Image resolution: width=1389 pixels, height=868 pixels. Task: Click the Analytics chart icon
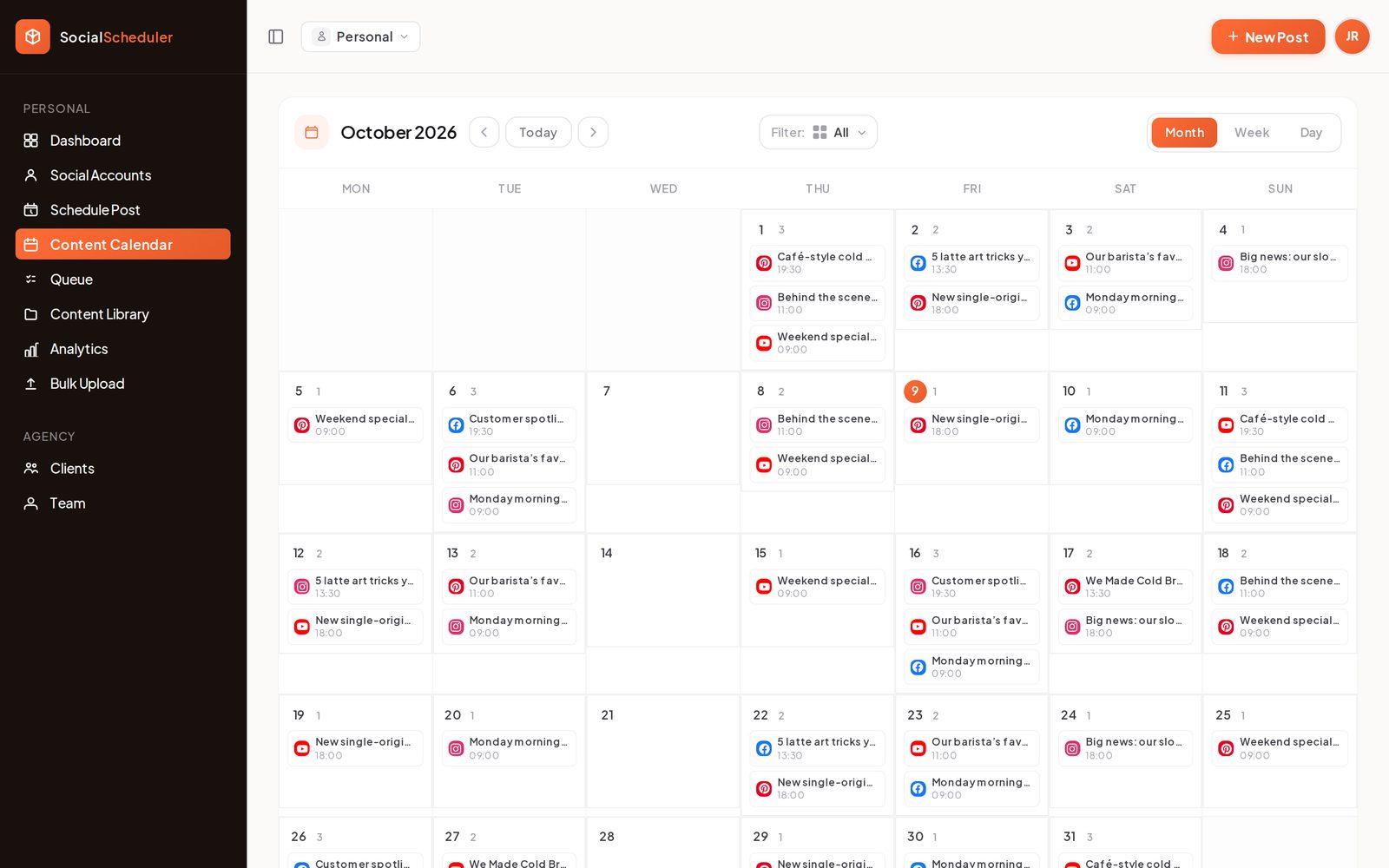pos(31,349)
